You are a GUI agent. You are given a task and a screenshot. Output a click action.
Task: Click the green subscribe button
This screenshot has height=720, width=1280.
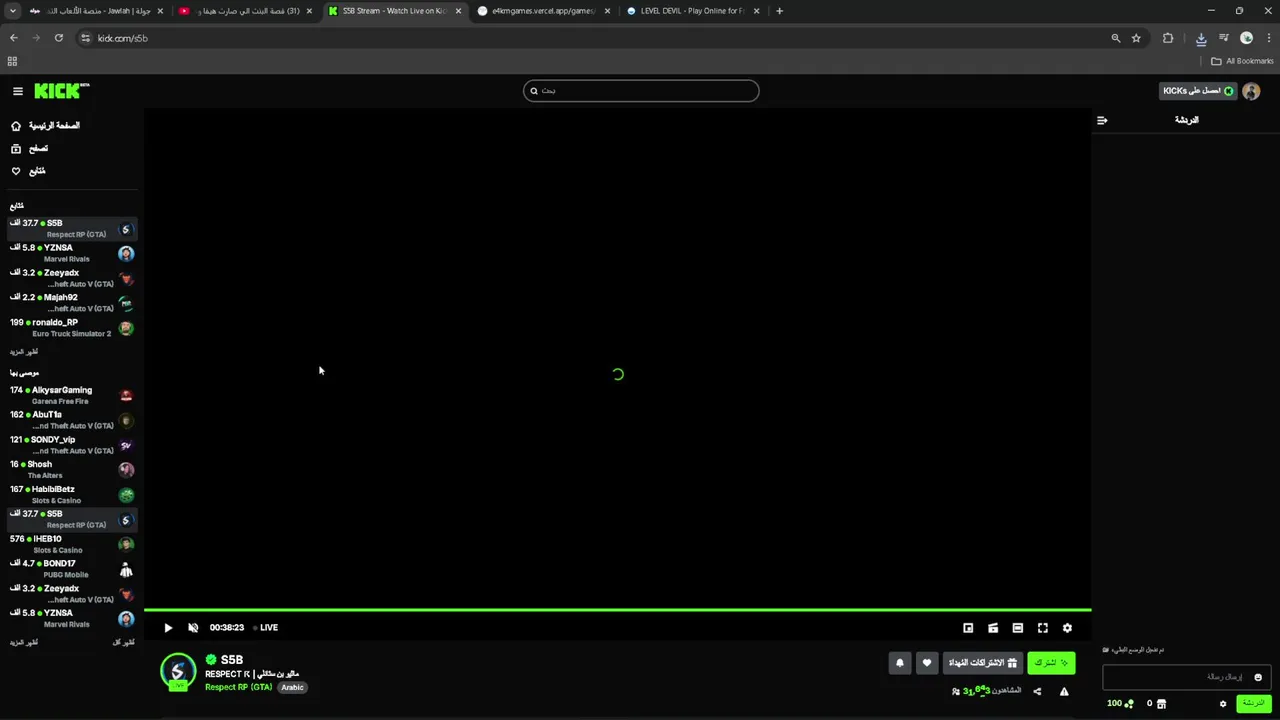coord(1051,663)
